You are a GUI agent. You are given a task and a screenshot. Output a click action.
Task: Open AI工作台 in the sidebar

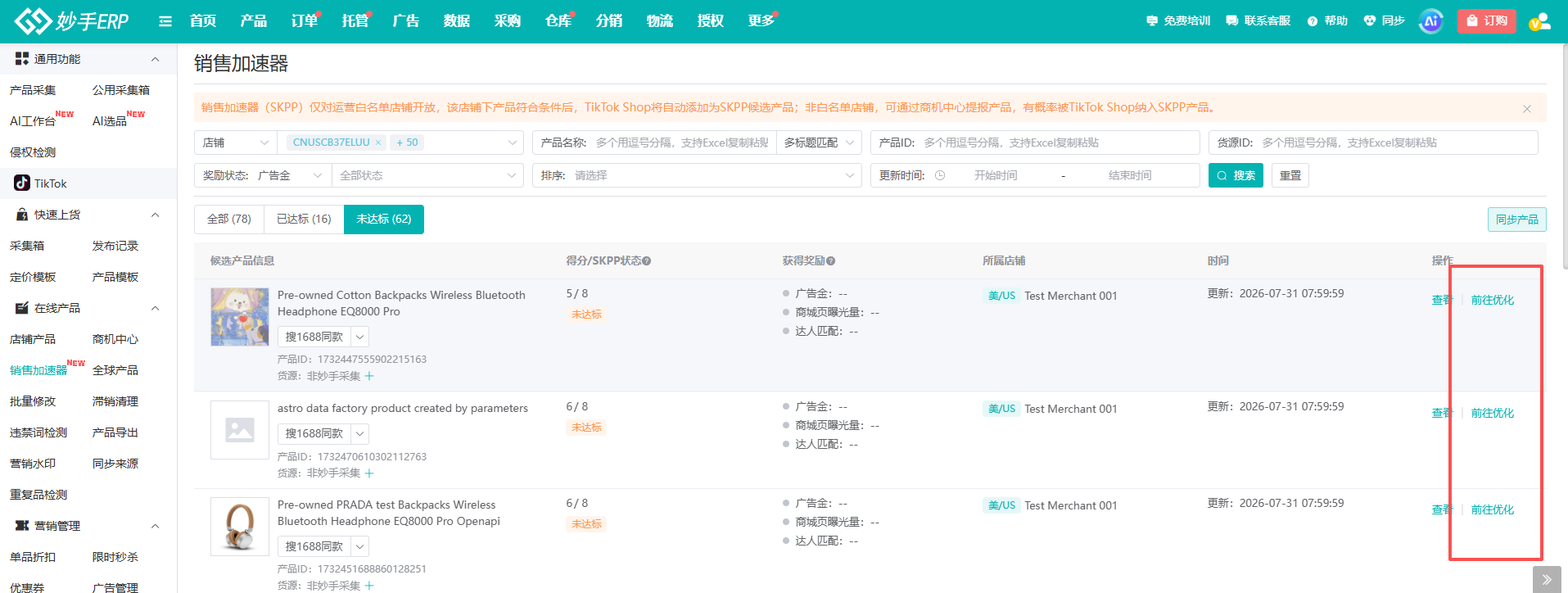33,121
